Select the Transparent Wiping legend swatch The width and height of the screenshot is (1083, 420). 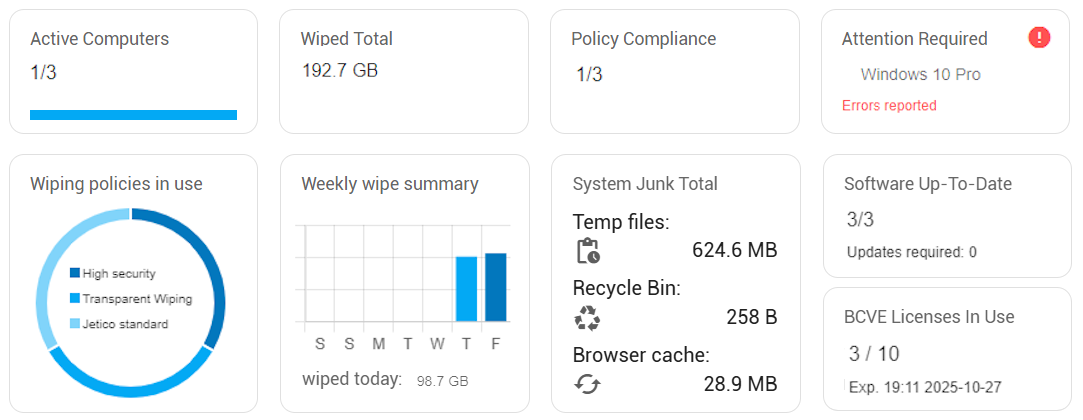pos(75,299)
